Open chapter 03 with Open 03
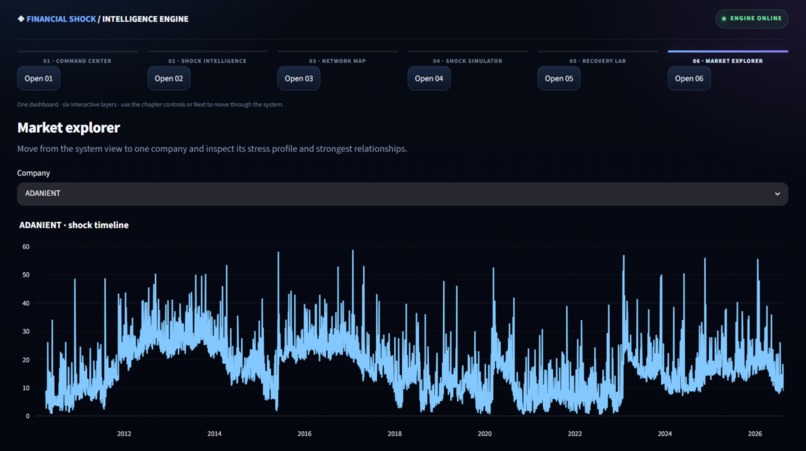Screen dimensions: 806x451 click(299, 79)
